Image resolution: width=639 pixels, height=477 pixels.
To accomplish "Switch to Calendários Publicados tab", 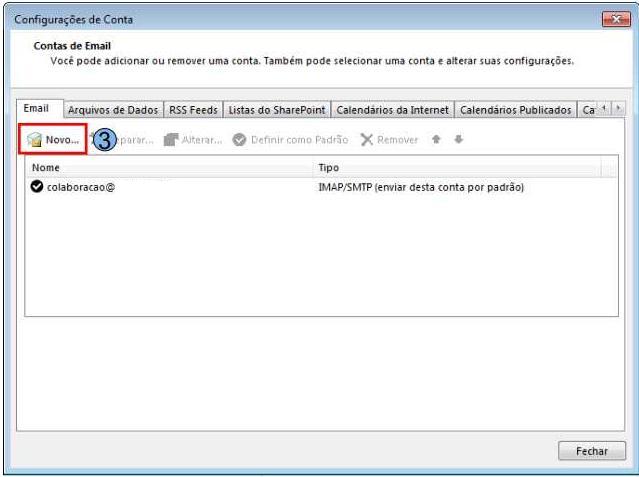I will [x=515, y=110].
